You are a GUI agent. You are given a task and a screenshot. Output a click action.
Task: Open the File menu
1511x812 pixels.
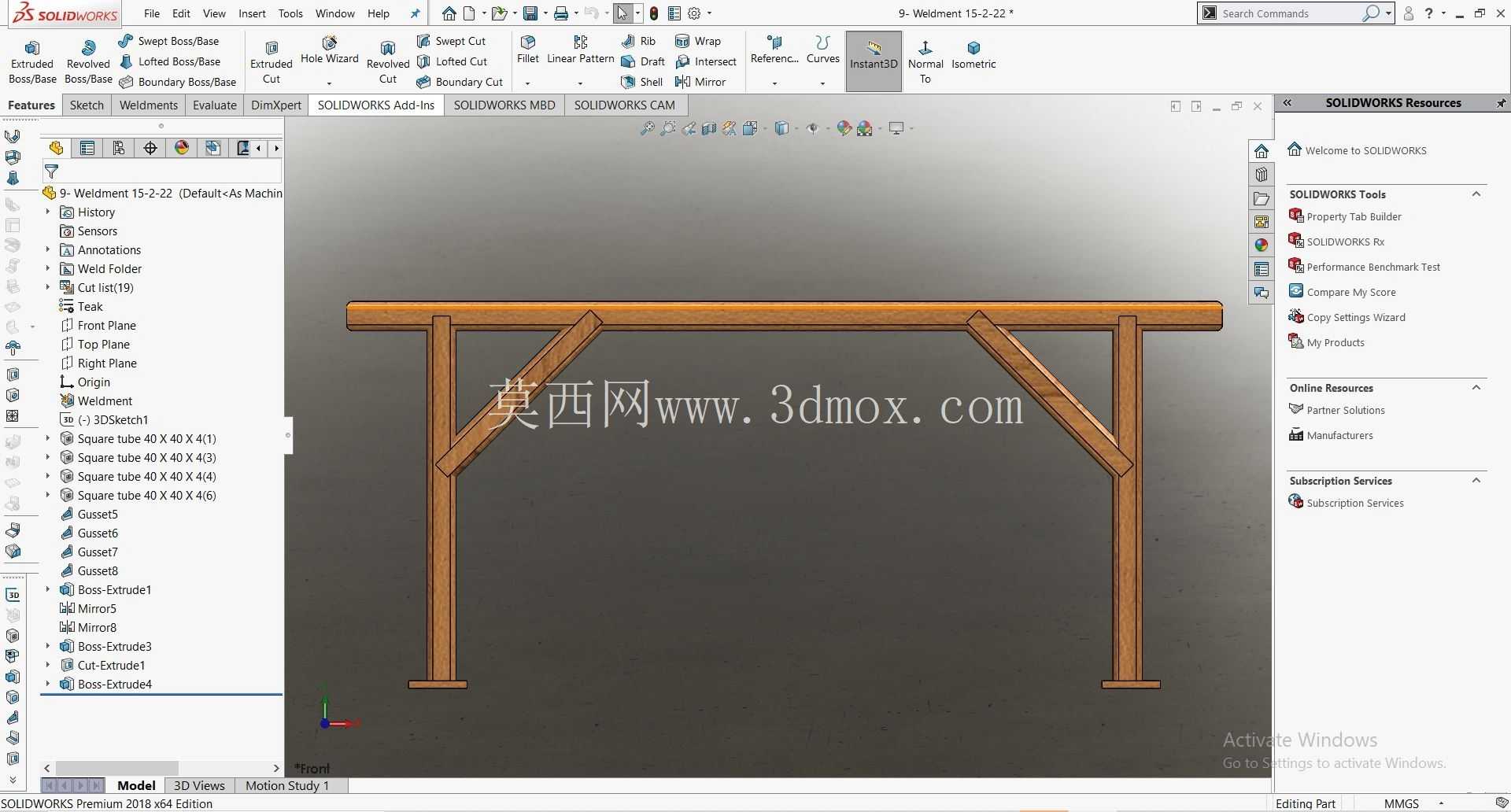tap(152, 13)
